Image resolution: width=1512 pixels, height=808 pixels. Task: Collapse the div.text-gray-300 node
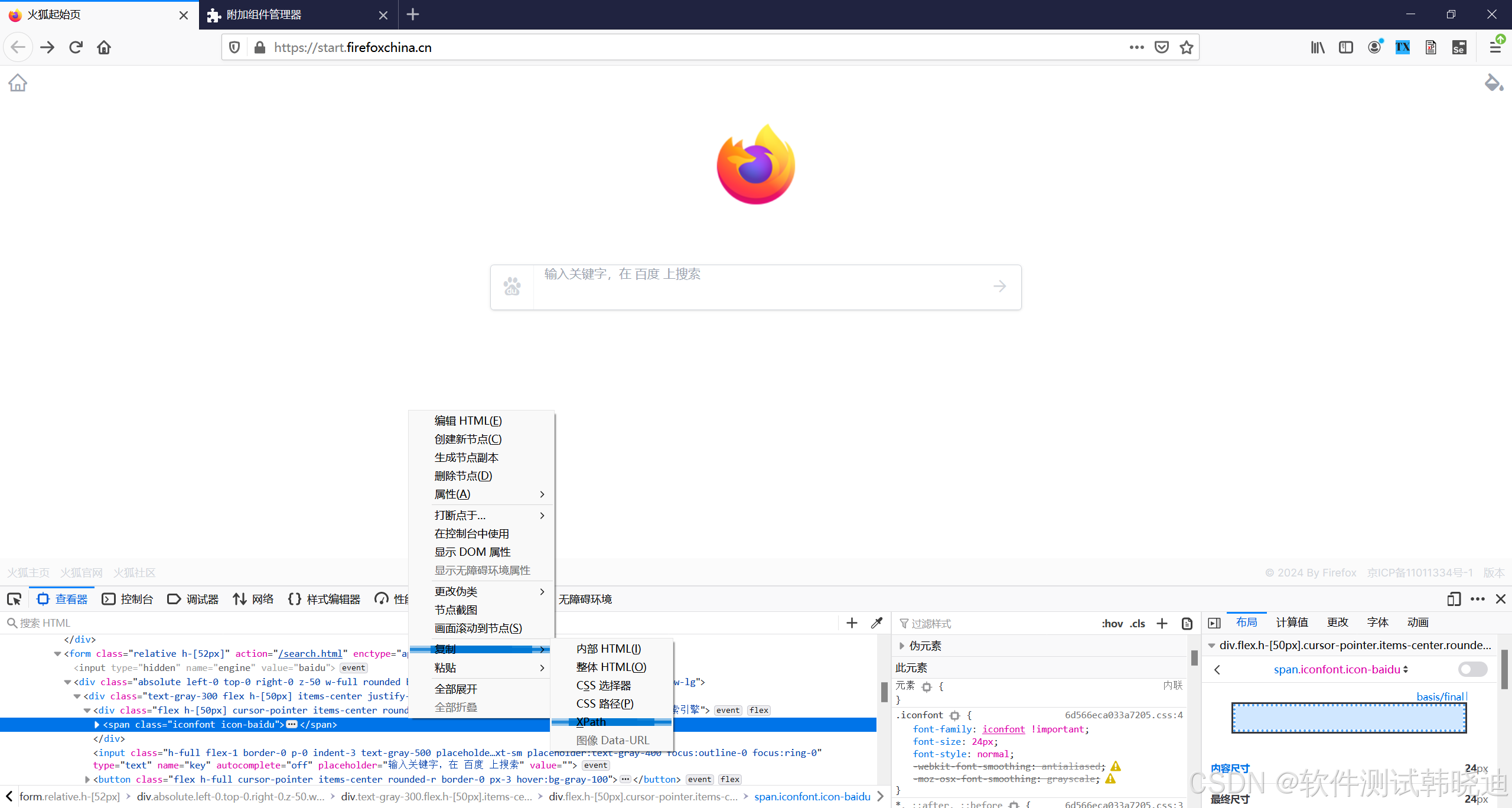[77, 696]
